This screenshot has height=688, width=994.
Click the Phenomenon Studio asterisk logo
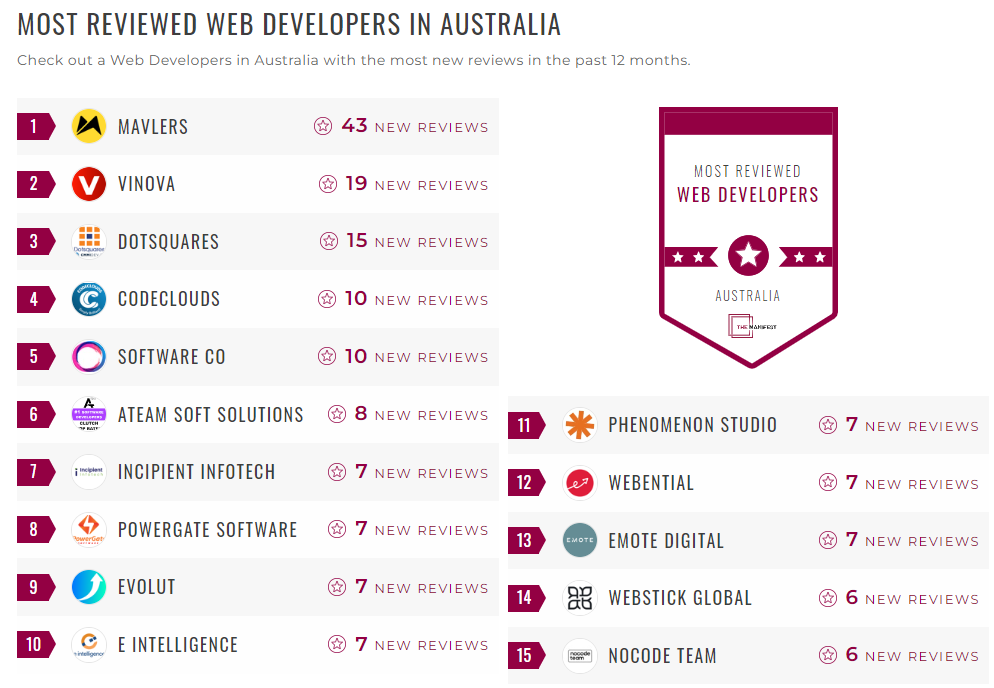tap(578, 425)
